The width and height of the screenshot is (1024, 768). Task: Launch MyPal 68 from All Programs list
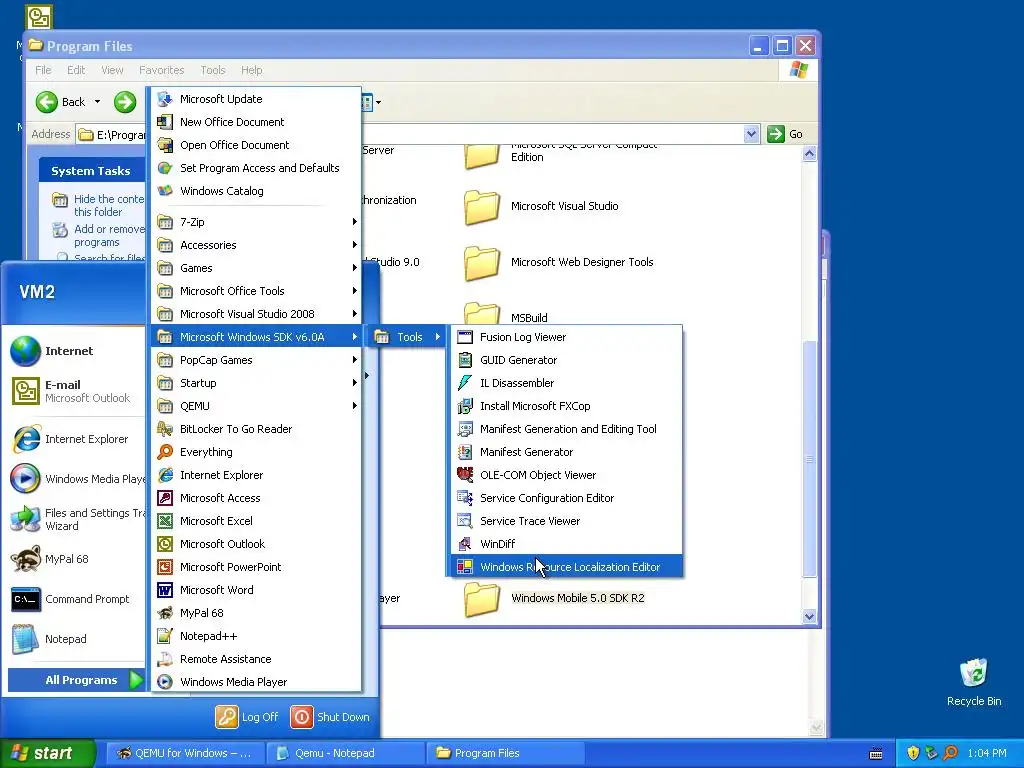pos(256,613)
